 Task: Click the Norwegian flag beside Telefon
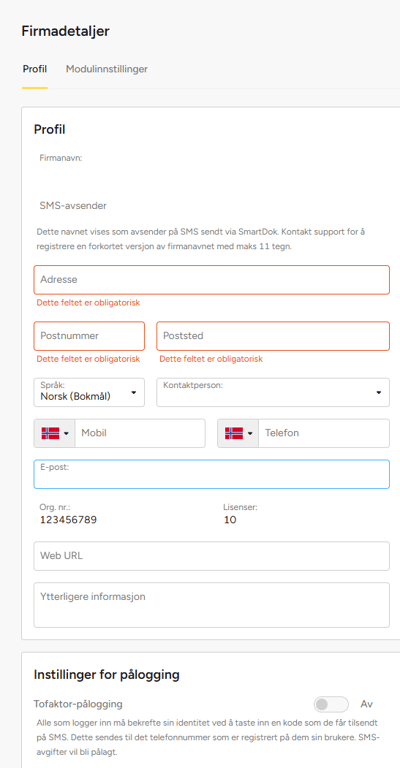pyautogui.click(x=234, y=433)
